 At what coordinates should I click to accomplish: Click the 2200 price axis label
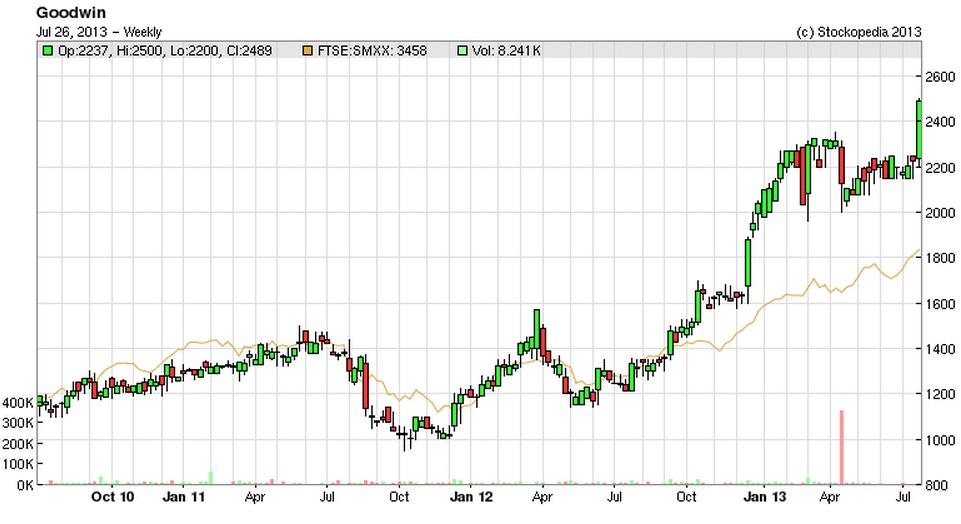click(940, 168)
